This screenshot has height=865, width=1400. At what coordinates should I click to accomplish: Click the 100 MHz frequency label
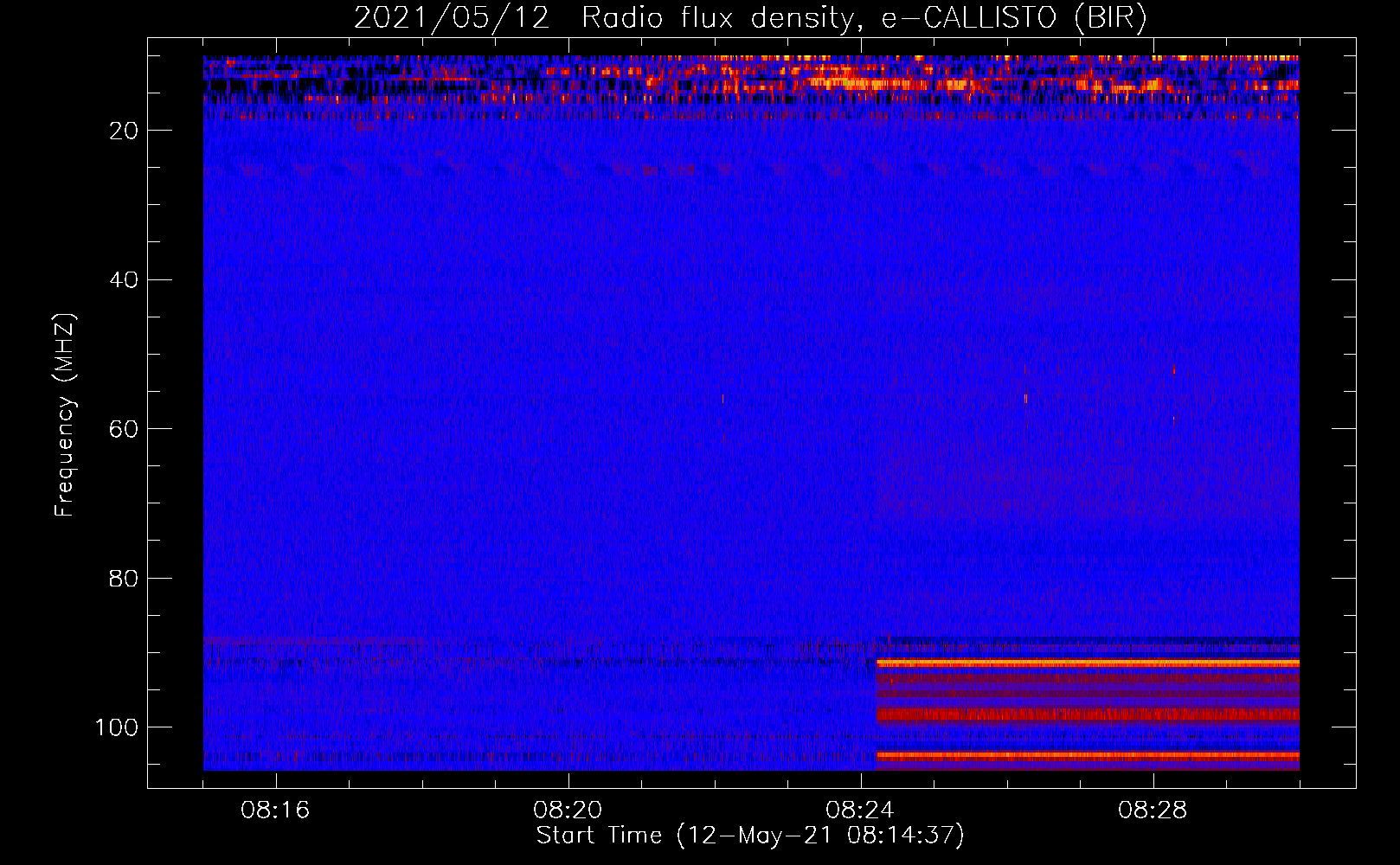point(118,727)
